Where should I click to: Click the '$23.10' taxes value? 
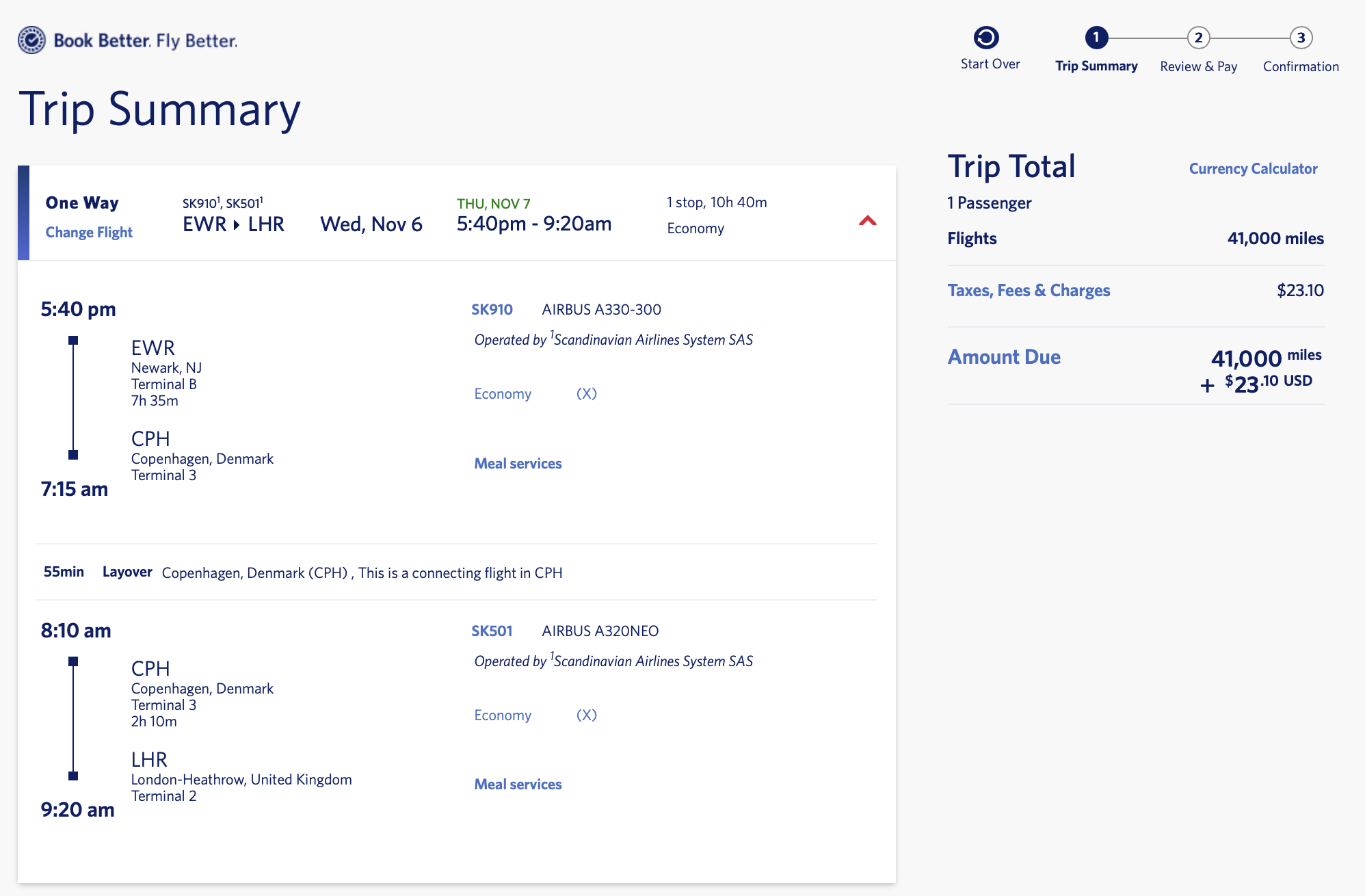(x=1300, y=291)
